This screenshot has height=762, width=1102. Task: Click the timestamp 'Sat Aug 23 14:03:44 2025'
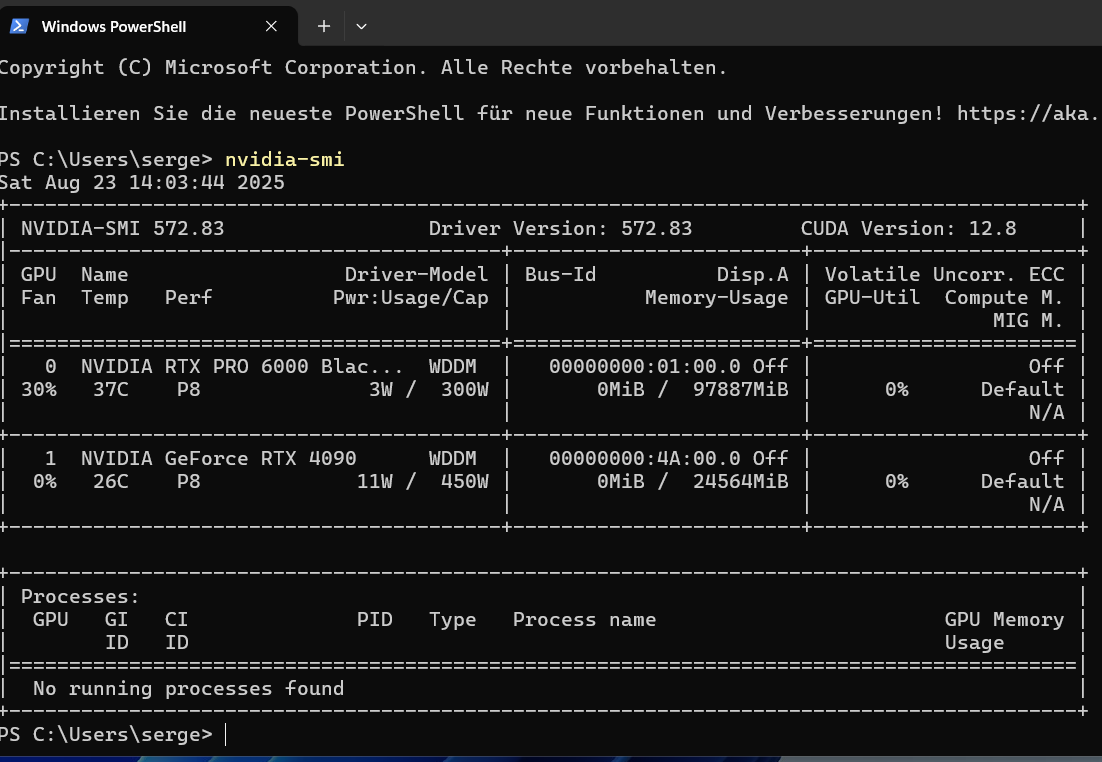coord(142,183)
